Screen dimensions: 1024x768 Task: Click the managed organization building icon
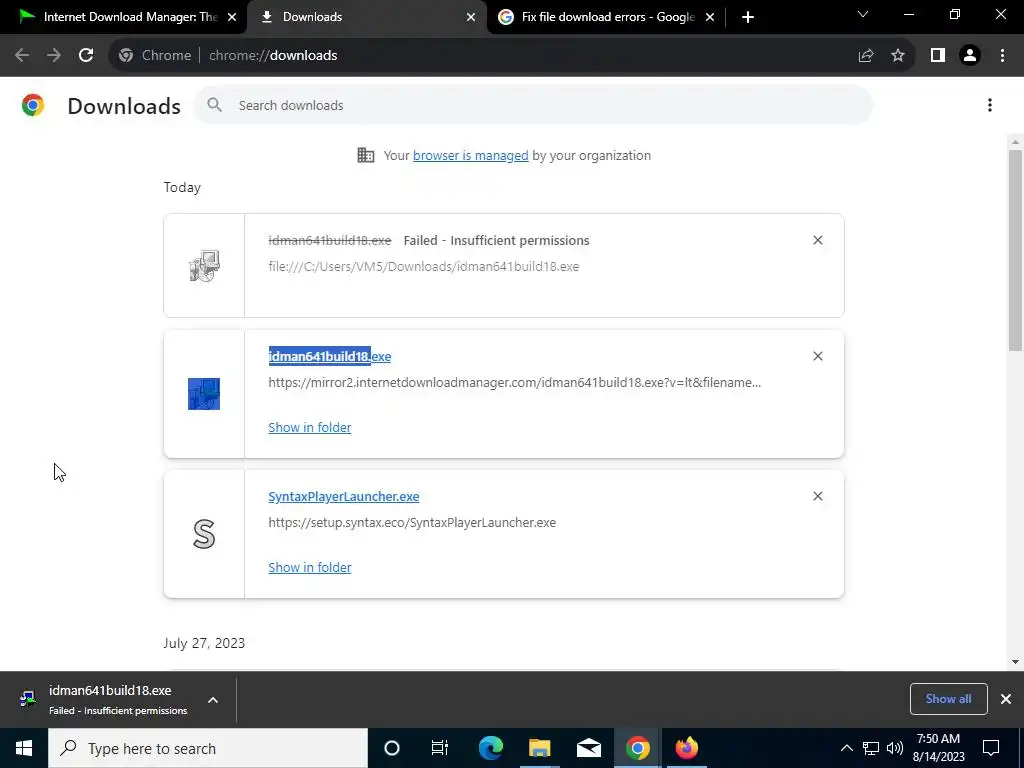[366, 155]
